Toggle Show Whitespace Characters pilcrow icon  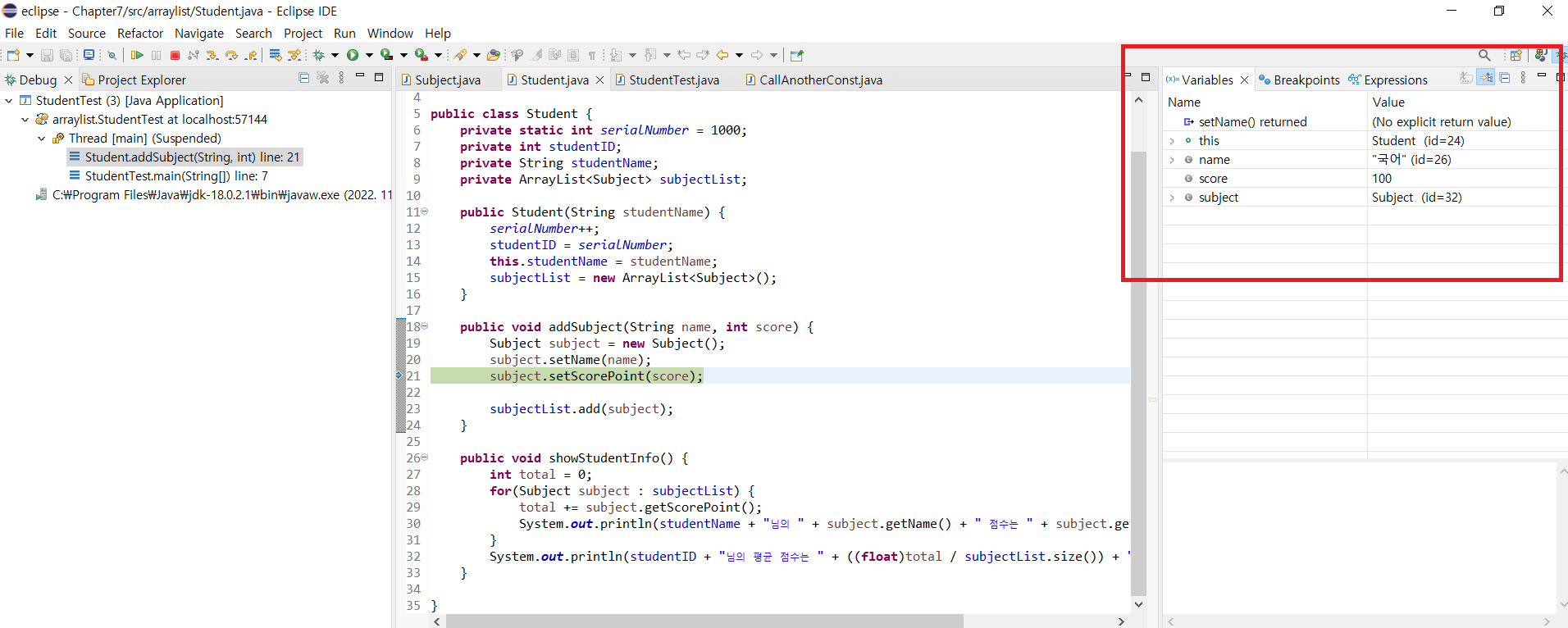pos(591,55)
